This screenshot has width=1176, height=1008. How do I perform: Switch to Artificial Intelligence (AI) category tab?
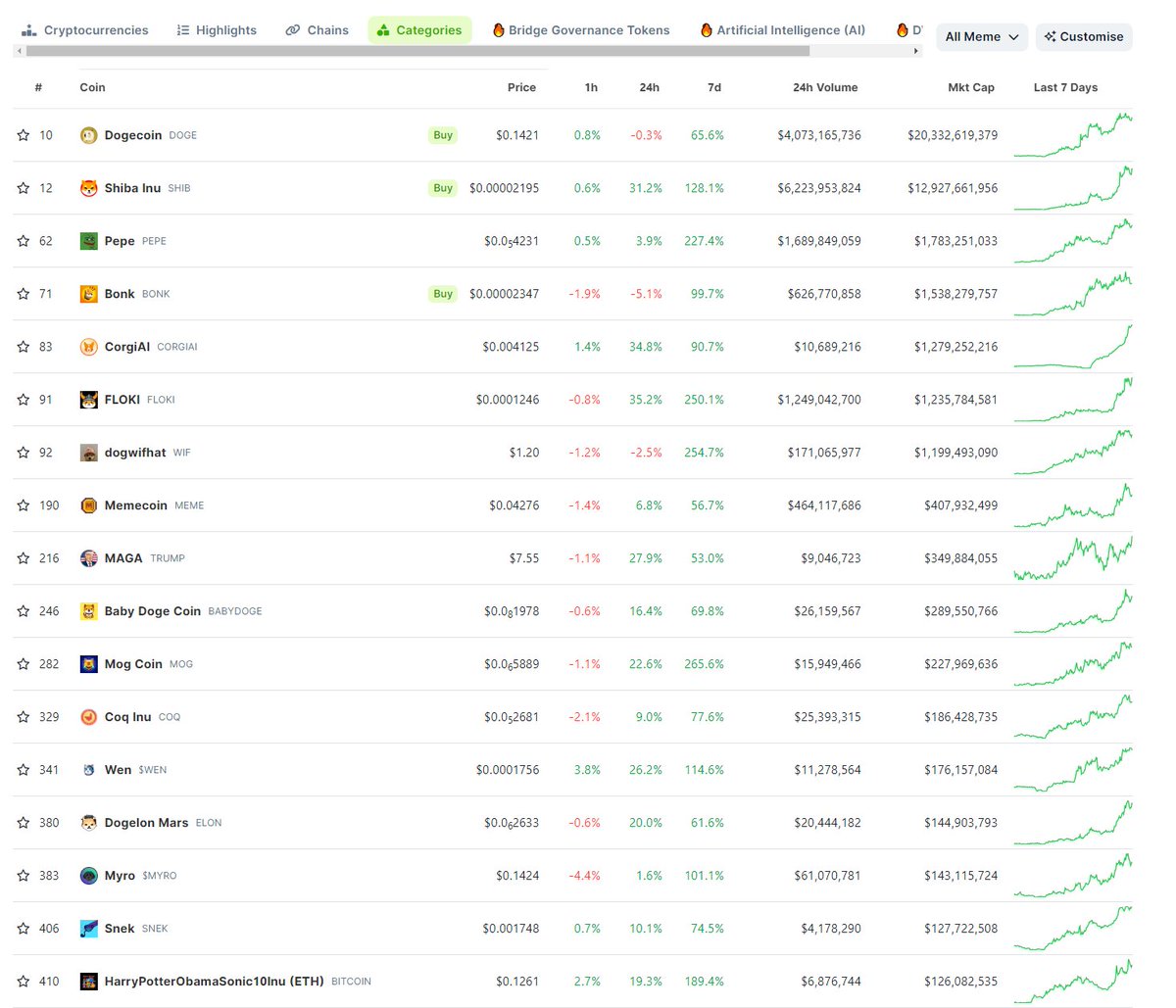[782, 29]
